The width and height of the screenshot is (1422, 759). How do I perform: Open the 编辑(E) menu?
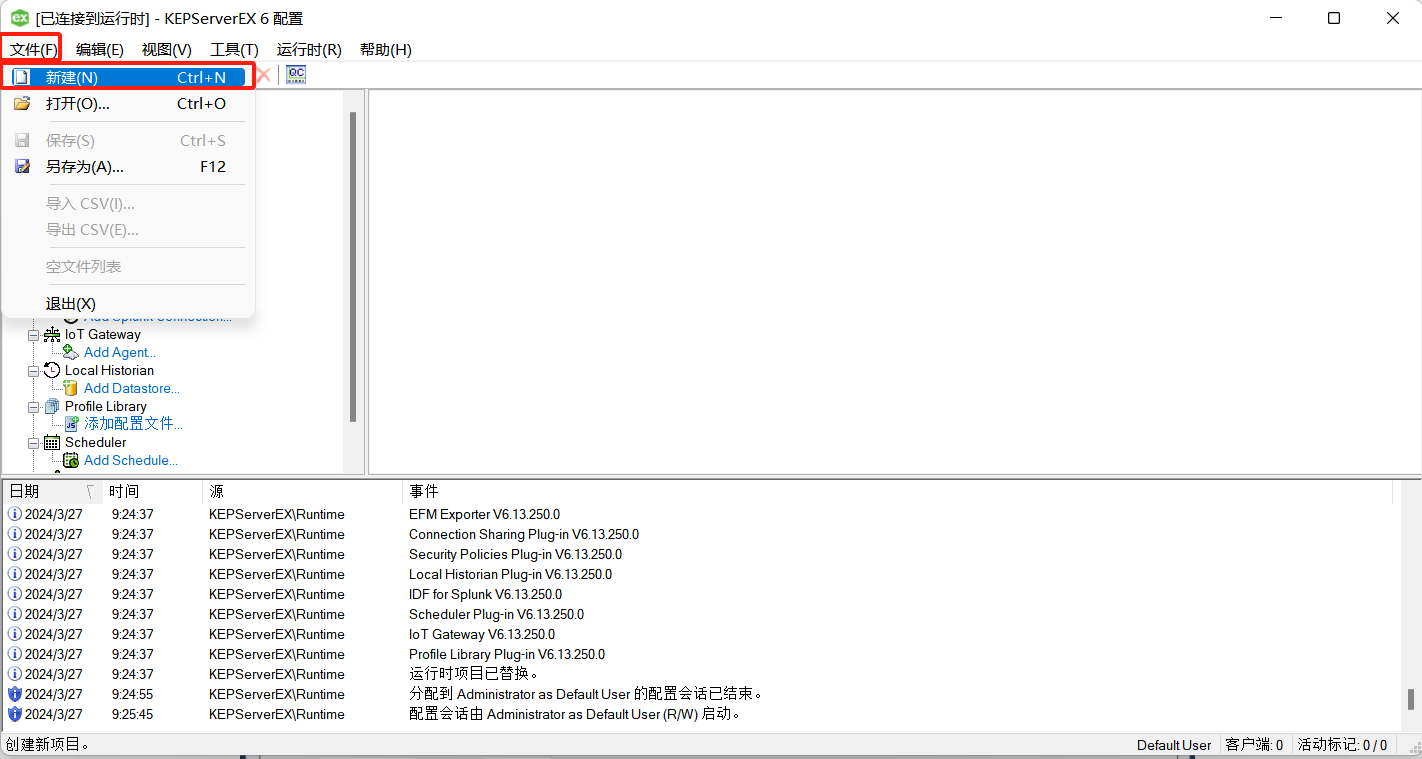click(x=100, y=50)
